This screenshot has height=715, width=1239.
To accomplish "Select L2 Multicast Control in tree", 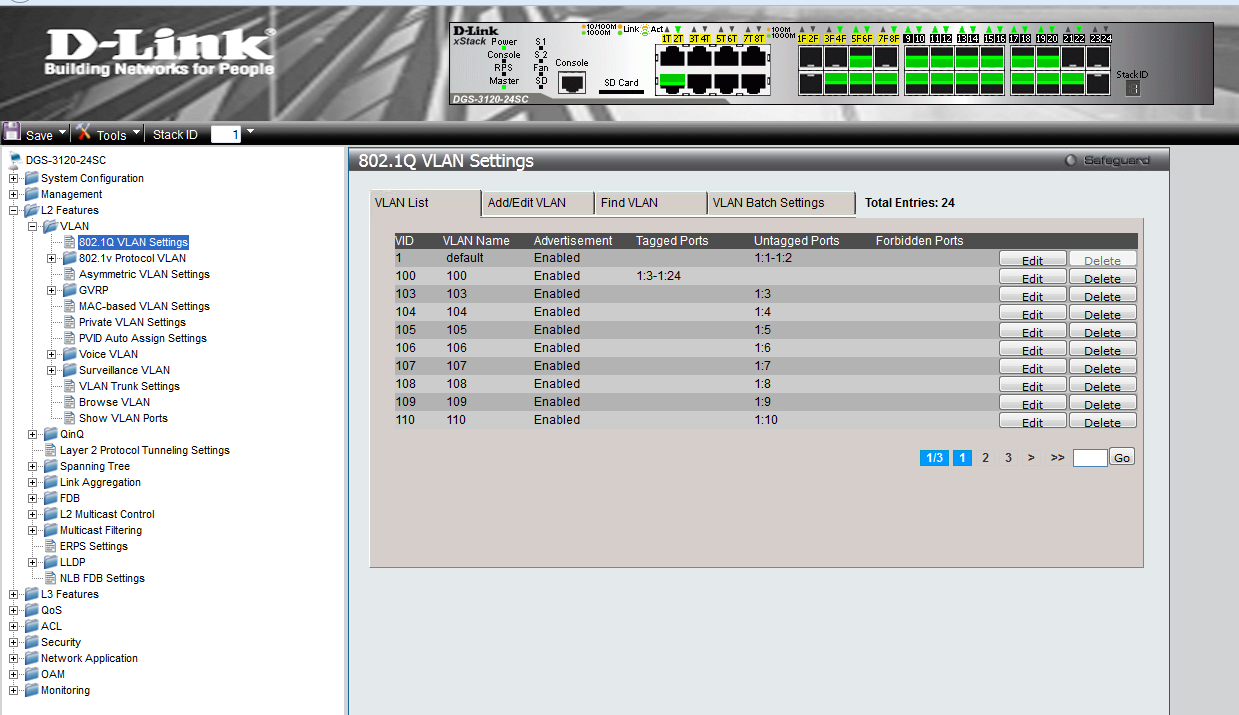I will coord(107,514).
